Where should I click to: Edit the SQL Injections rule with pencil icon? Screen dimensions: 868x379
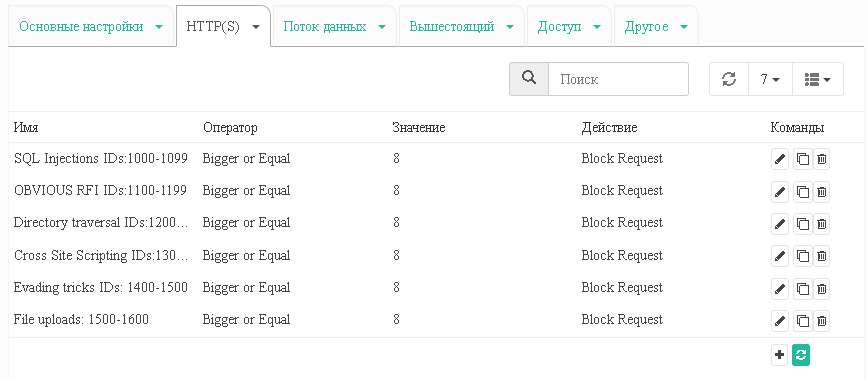(x=779, y=160)
